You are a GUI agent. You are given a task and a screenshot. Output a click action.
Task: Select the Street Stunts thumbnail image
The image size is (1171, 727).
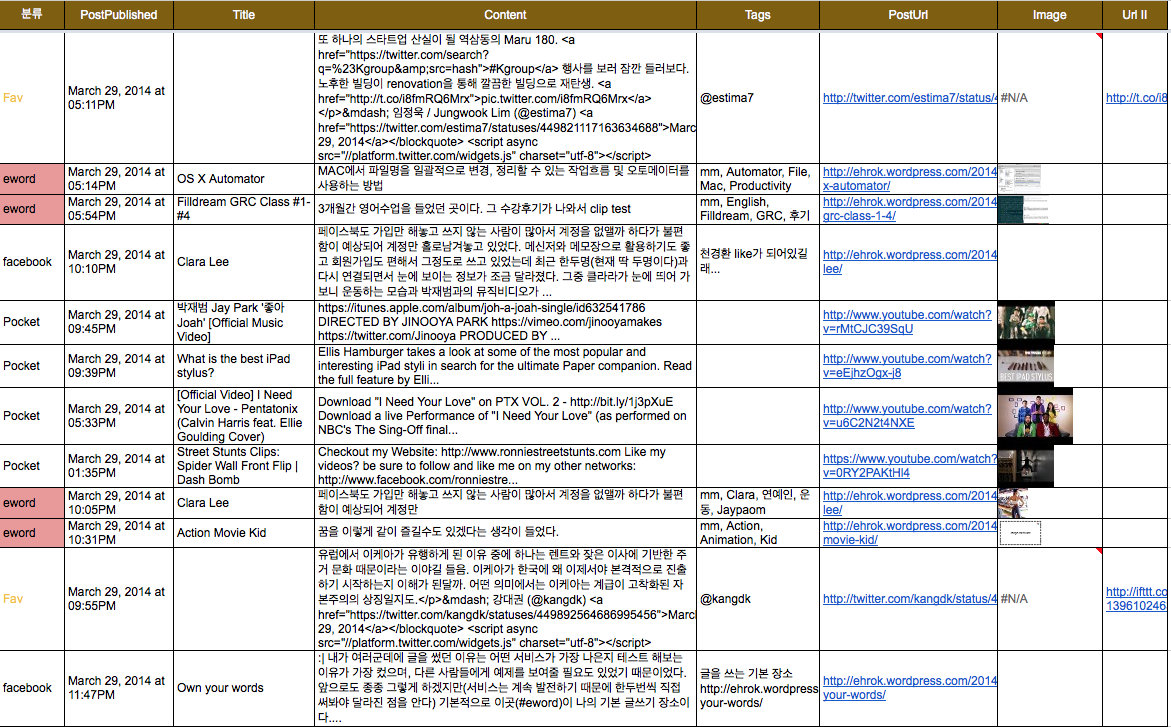[1025, 466]
